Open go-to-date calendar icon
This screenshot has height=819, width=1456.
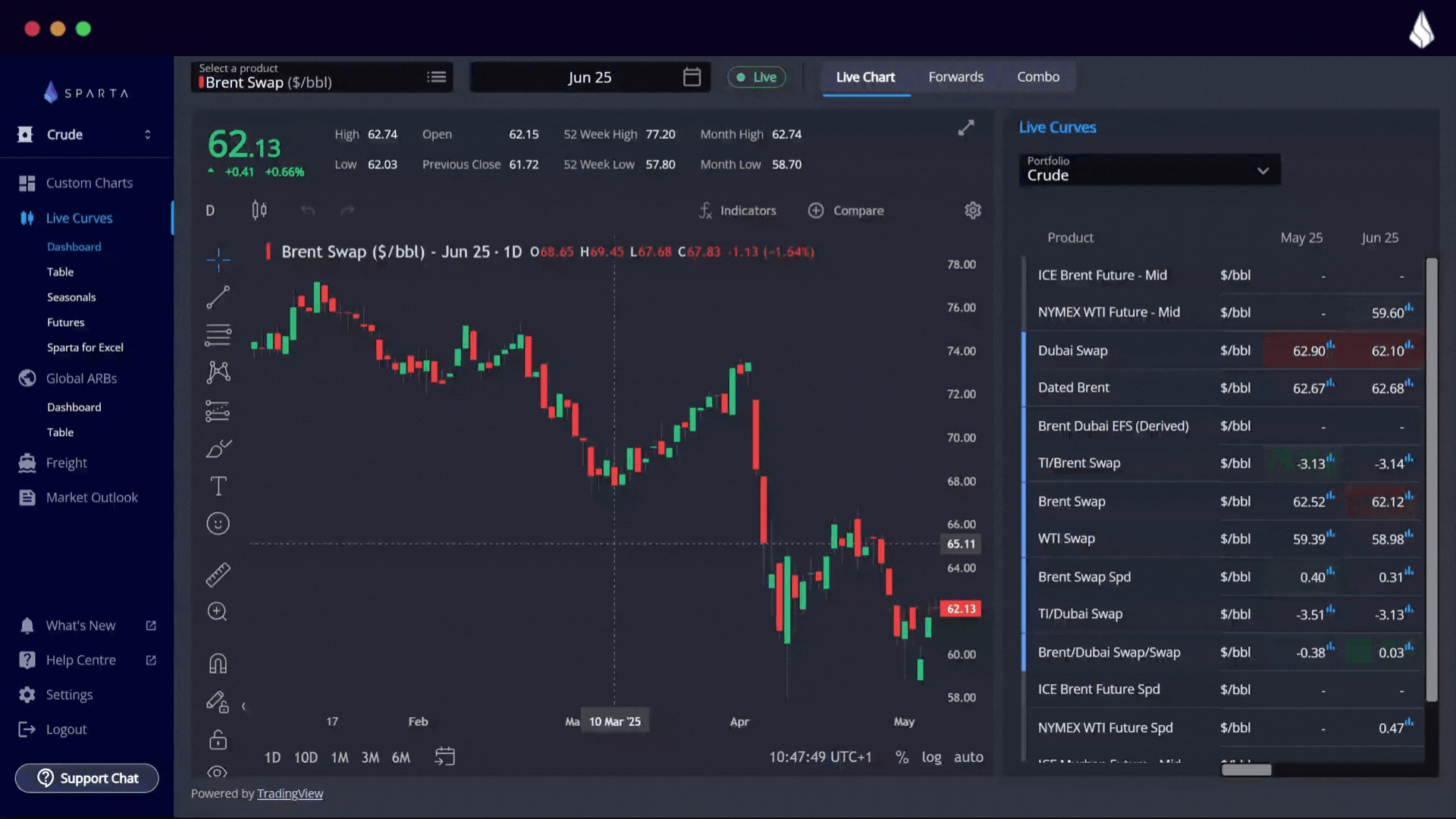click(444, 757)
